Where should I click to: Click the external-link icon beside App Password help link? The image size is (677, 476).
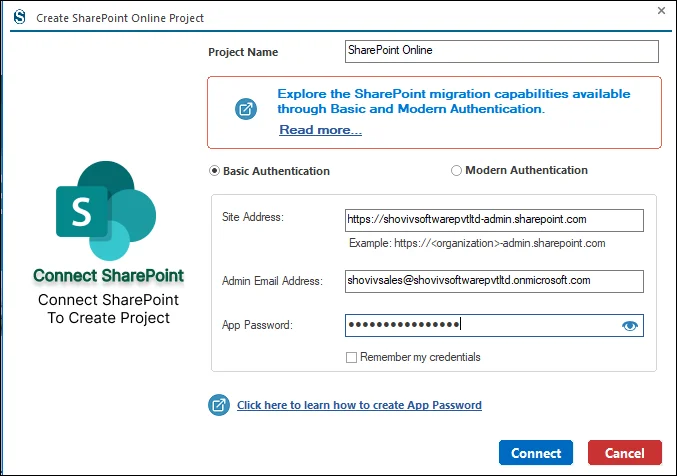(219, 405)
